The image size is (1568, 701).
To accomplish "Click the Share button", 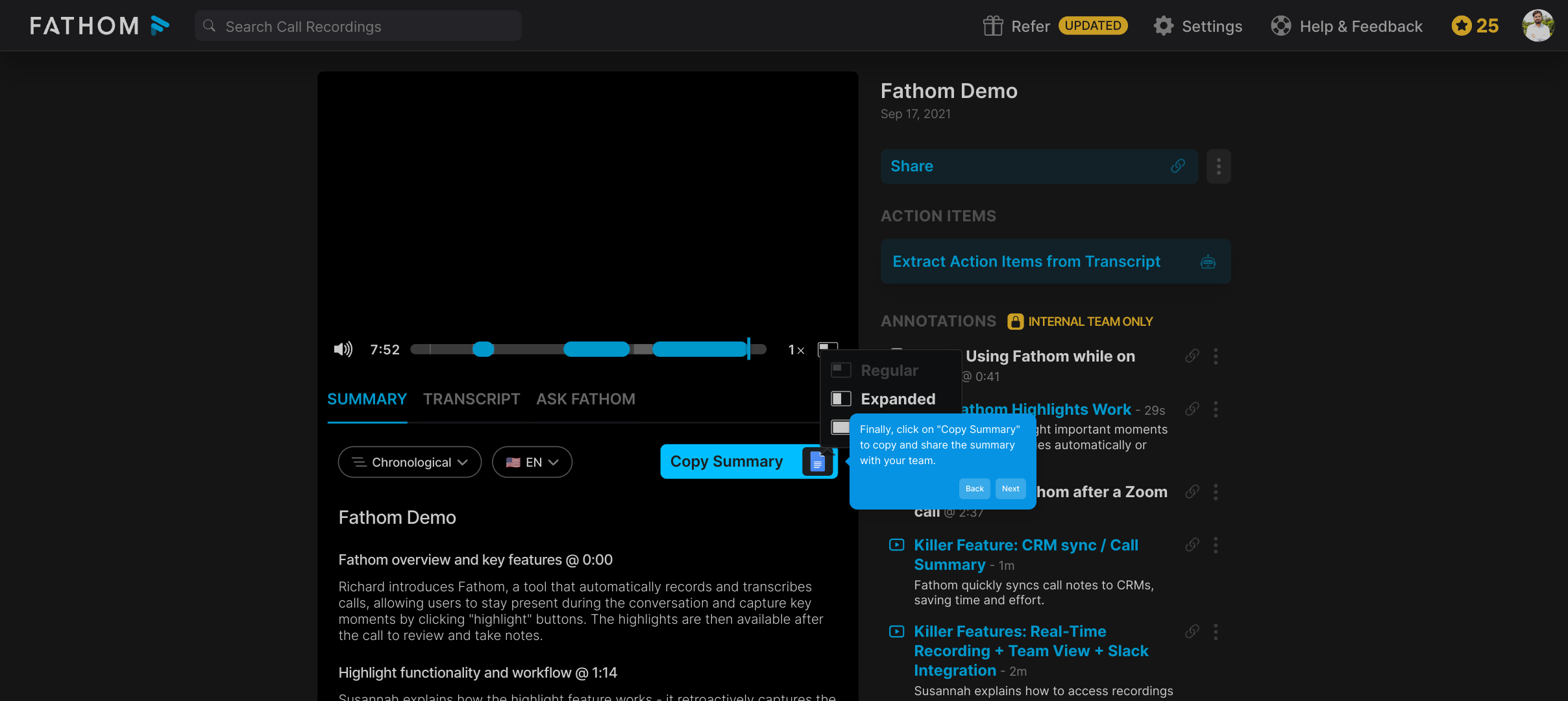I will [x=1040, y=166].
